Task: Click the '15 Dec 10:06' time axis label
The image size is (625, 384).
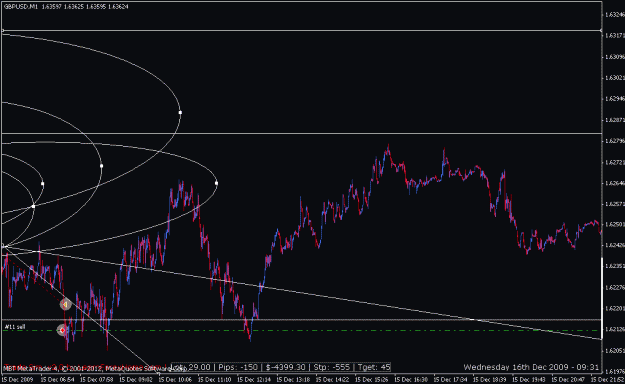Action: click(x=175, y=379)
